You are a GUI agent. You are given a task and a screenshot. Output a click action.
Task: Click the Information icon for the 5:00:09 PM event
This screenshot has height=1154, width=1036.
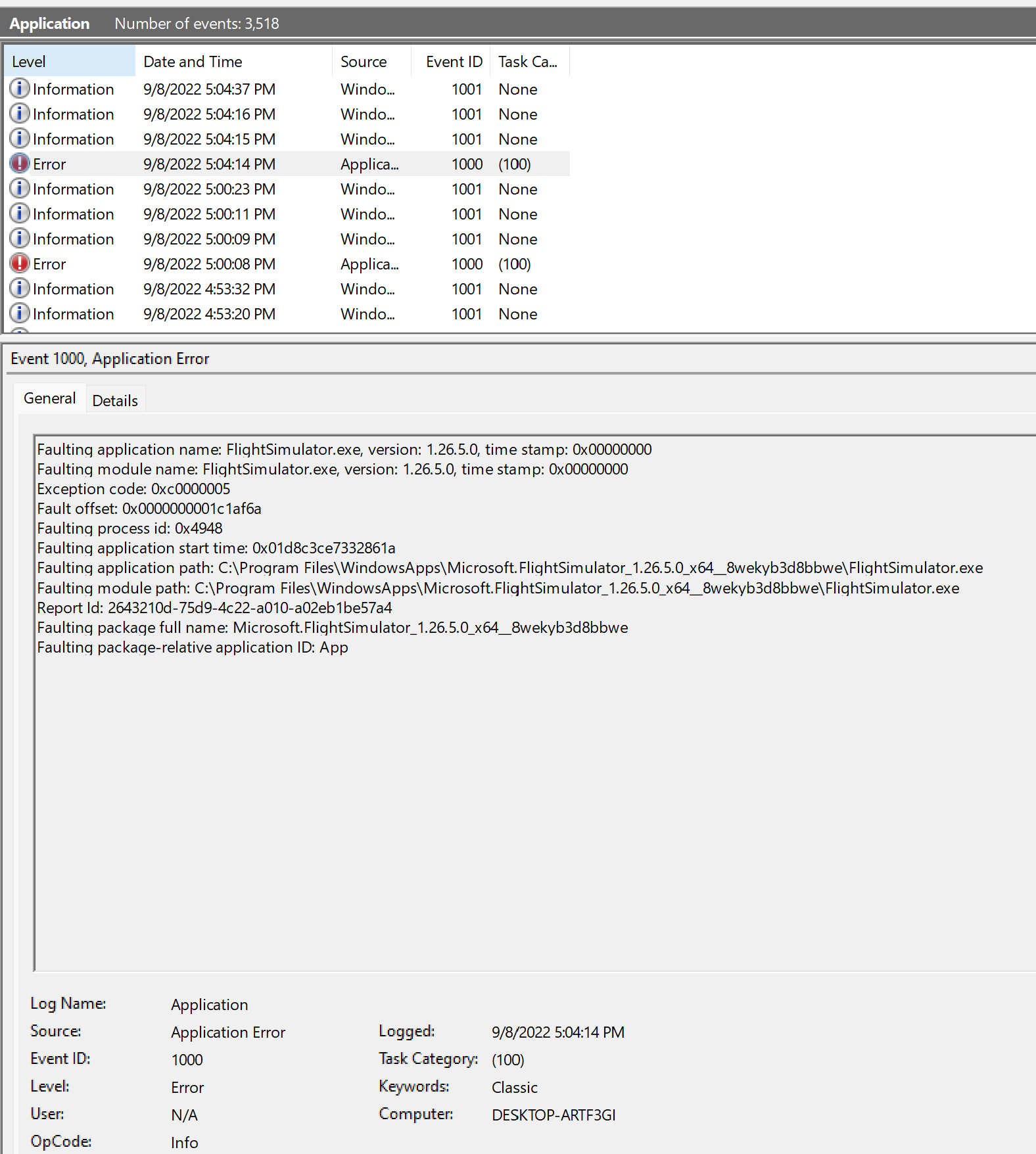(x=20, y=238)
